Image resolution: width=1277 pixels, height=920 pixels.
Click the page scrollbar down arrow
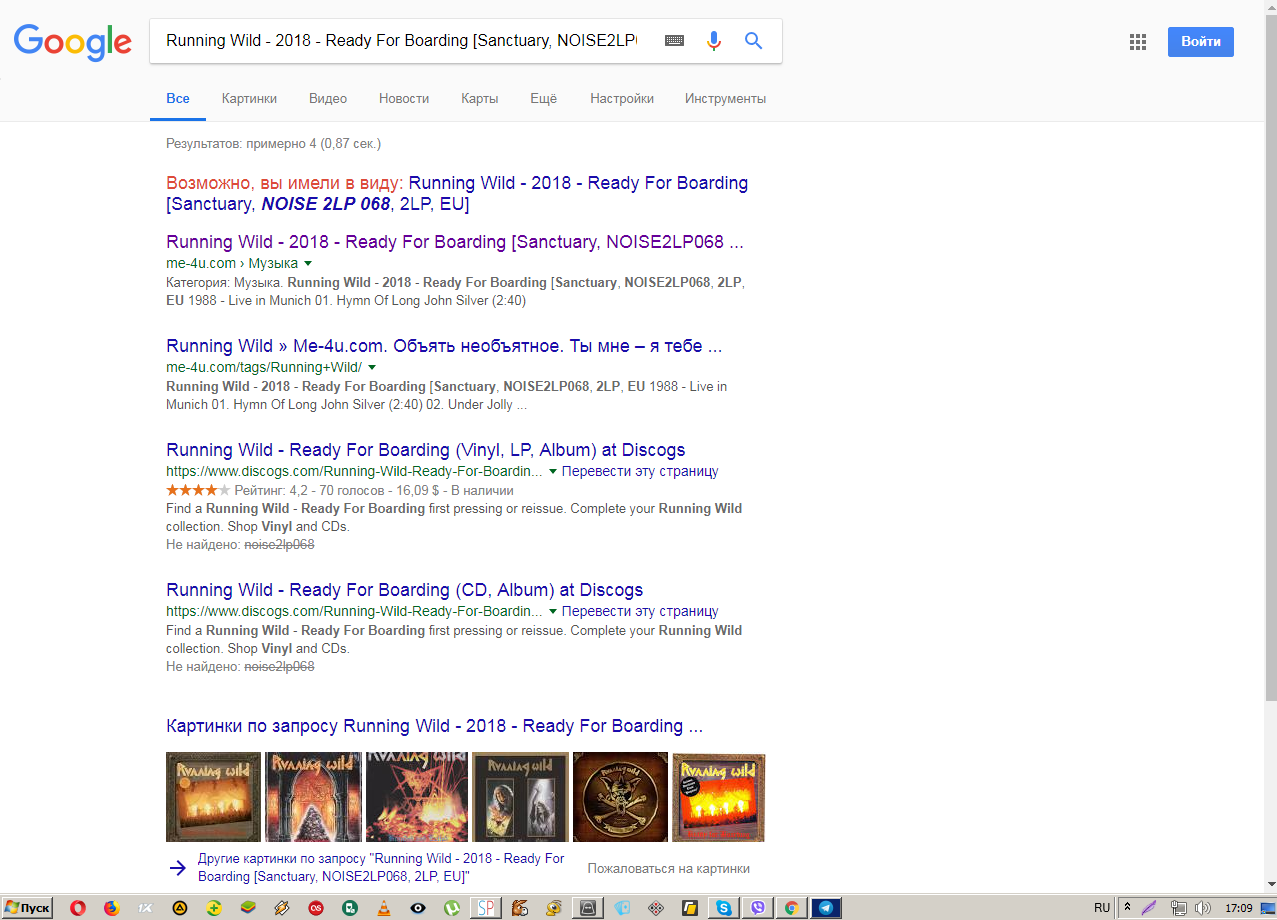[1269, 884]
